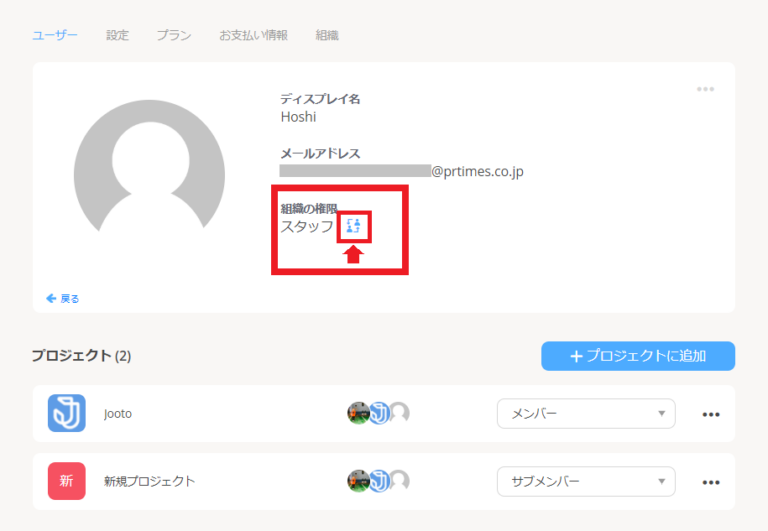Go to the プラン tab
Screen dimensions: 768x531
174,35
